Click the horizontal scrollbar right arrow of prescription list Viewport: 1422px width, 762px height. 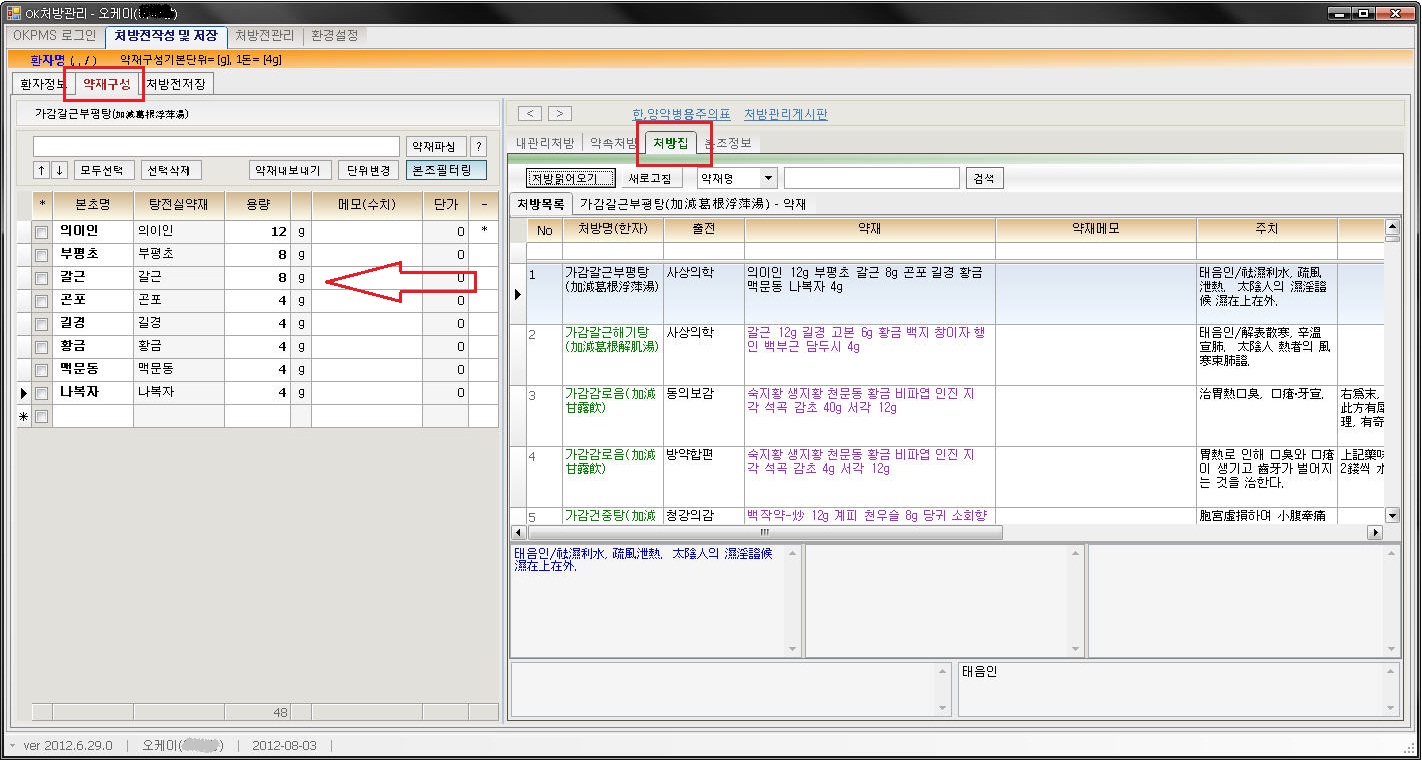point(1375,533)
